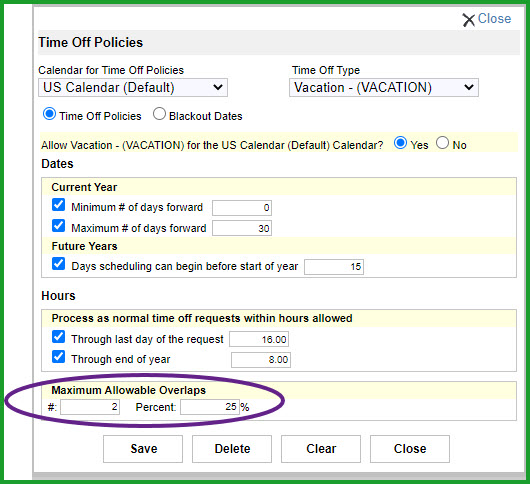
Task: Click the overlap Percent input field
Action: [210, 407]
